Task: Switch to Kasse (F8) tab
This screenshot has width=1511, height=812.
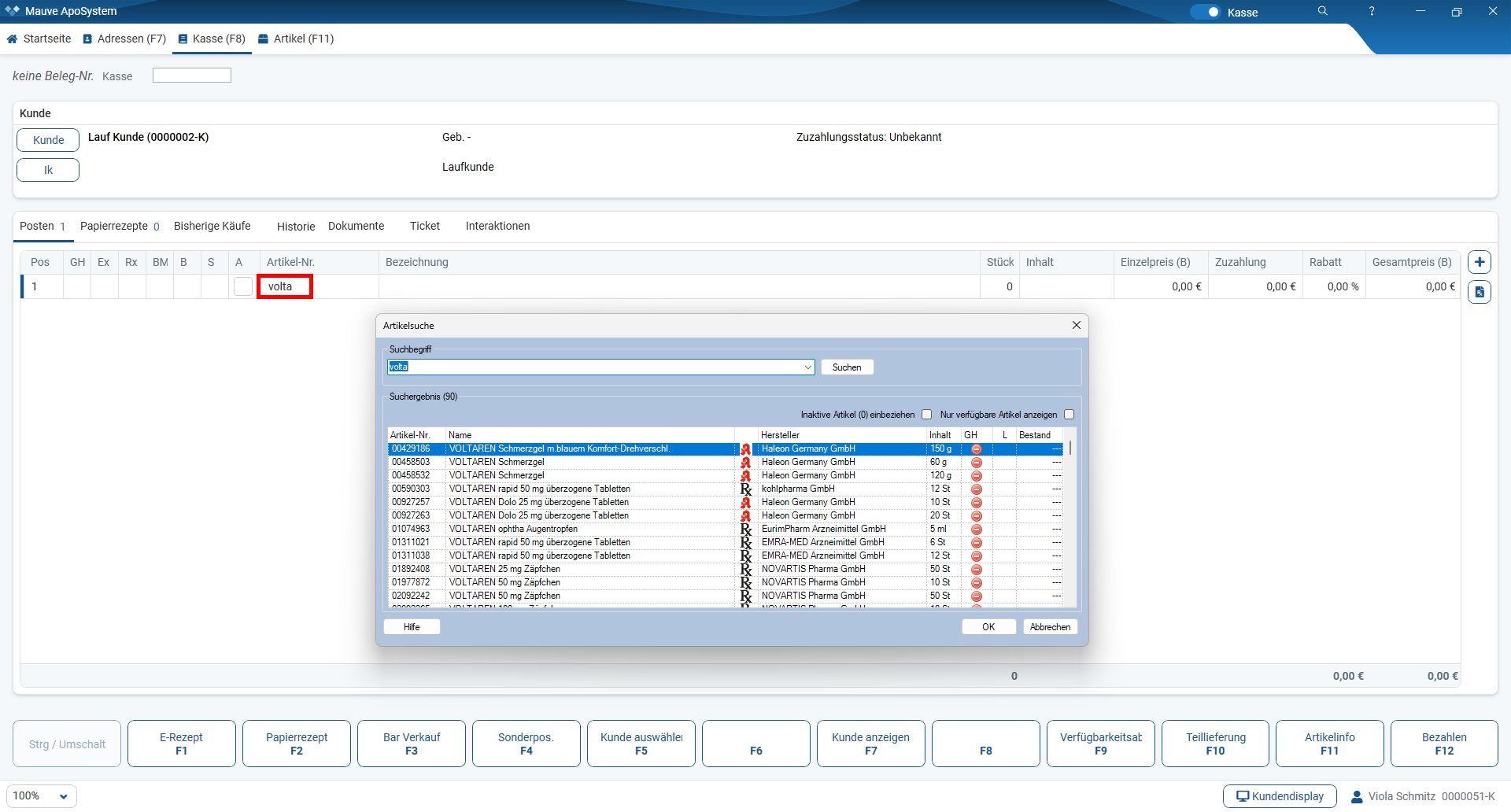Action: click(x=212, y=39)
